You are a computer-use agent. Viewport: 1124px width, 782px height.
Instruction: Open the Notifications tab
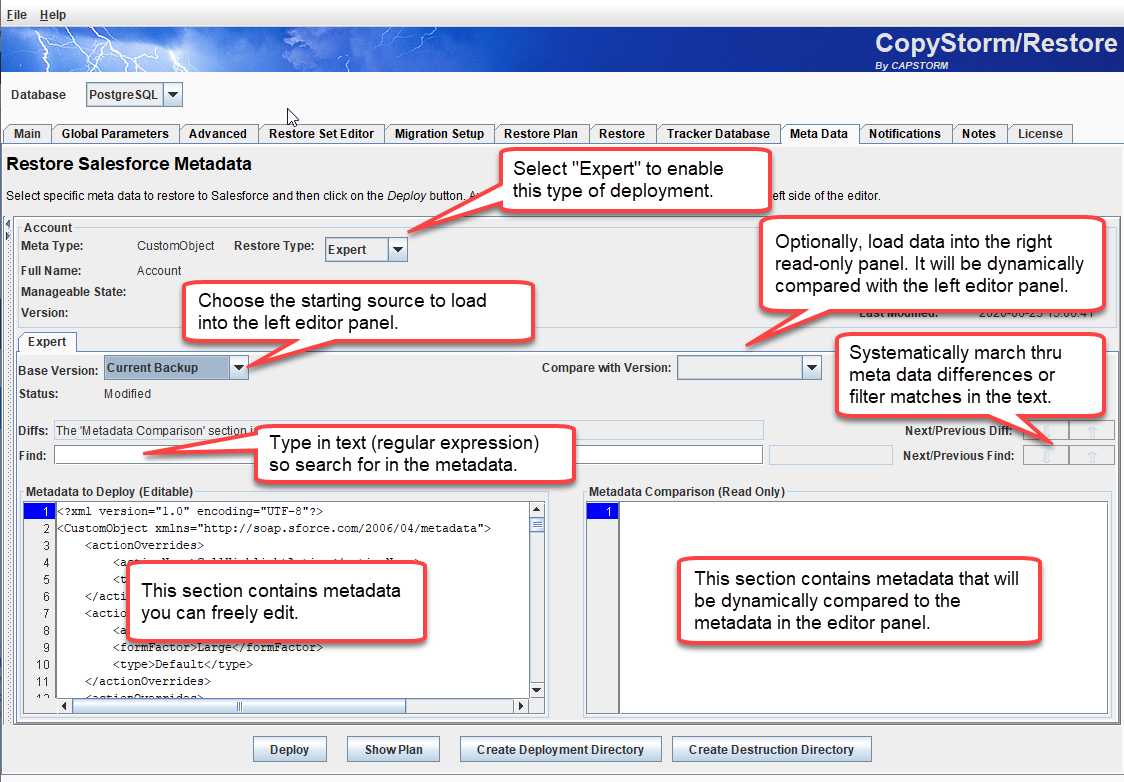tap(905, 133)
